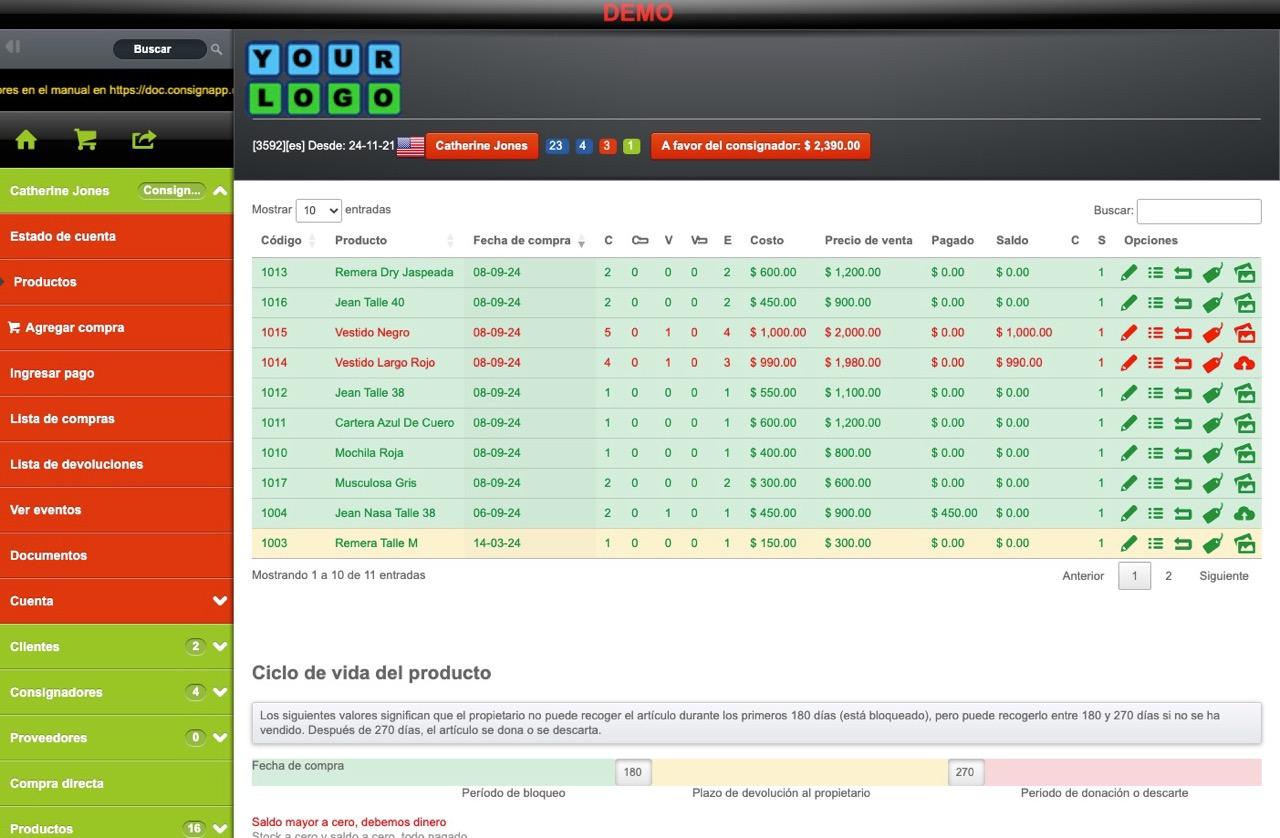This screenshot has height=838, width=1280.
Task: Click the share/export arrow icon in sidebar
Action: click(144, 140)
